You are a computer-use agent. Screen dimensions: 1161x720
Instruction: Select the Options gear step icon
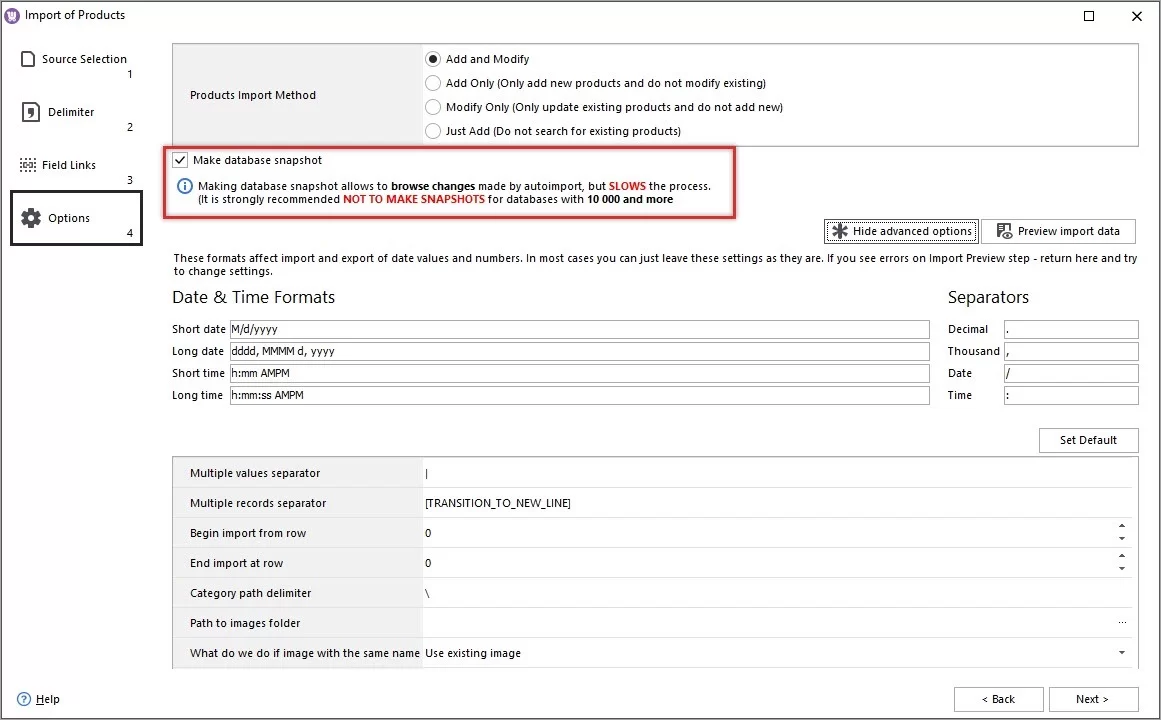point(30,217)
